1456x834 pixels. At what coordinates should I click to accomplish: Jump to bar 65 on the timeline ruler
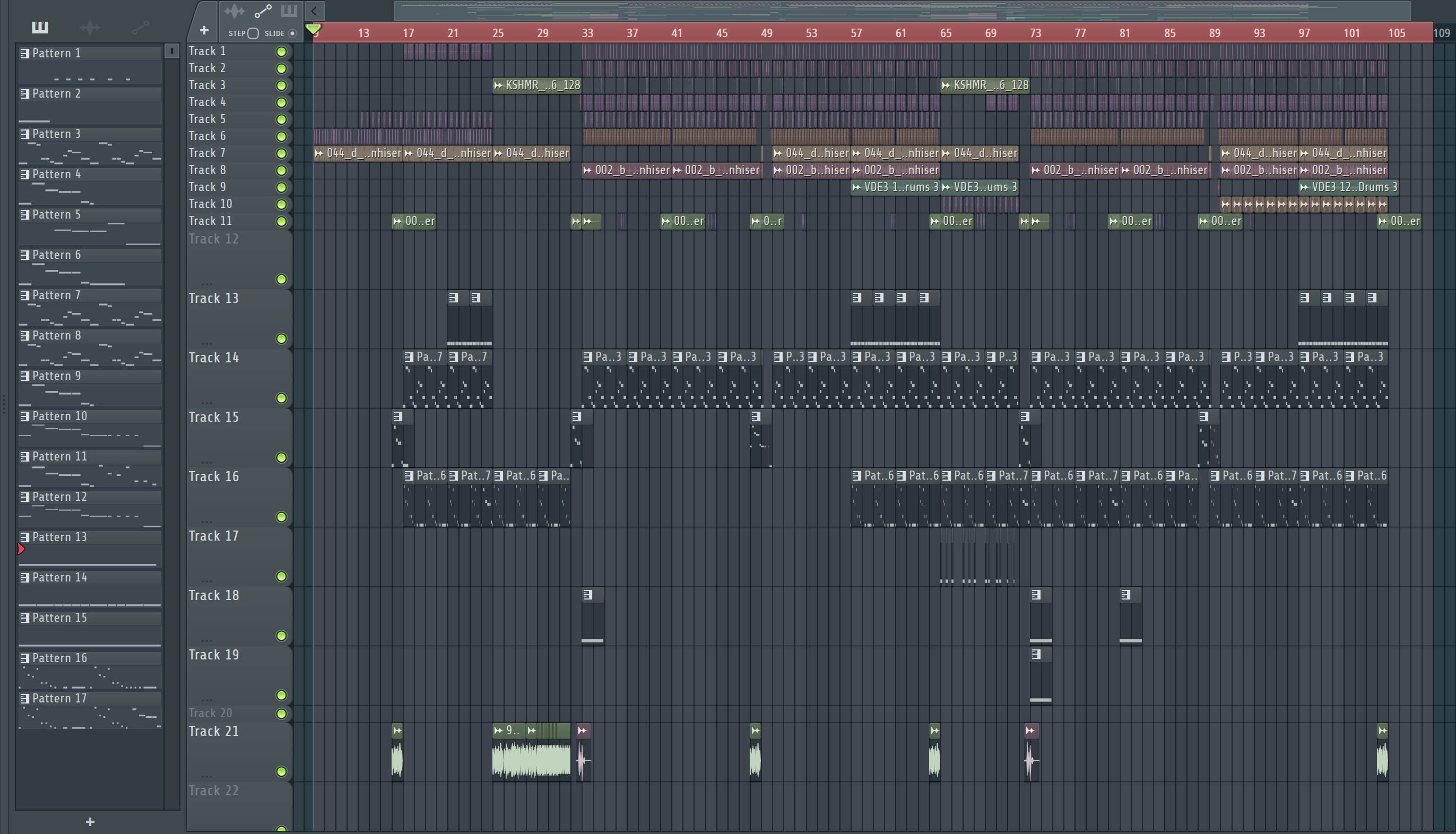(946, 33)
